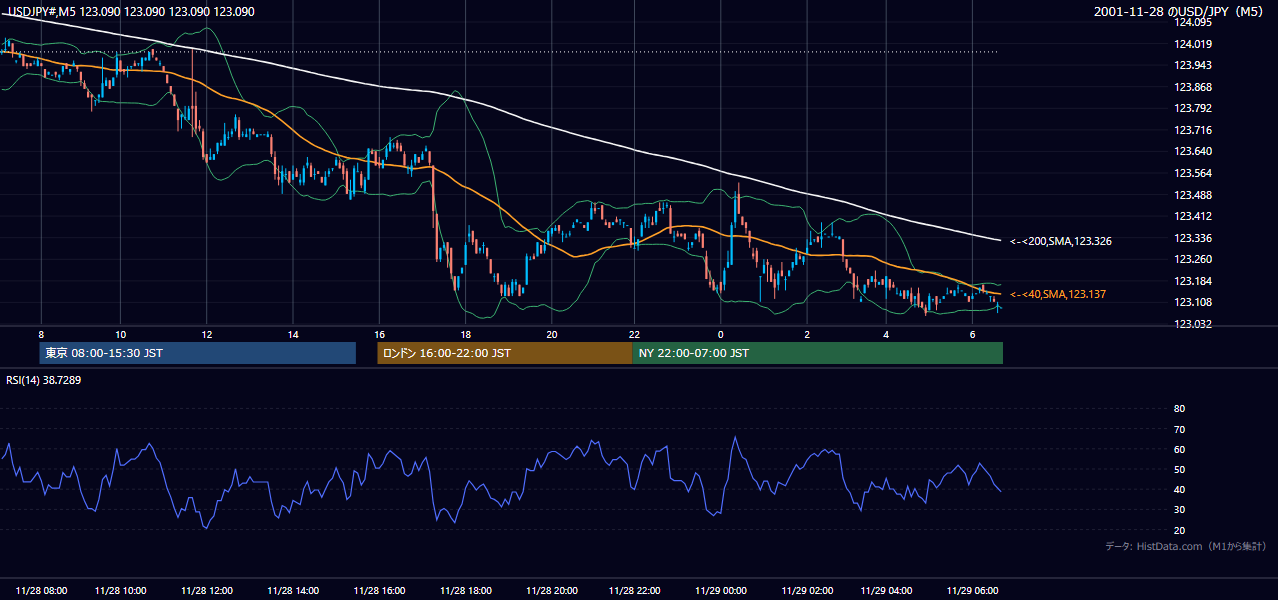Click the 11/29 04:00 date label
The height and width of the screenshot is (600, 1278).
887,591
